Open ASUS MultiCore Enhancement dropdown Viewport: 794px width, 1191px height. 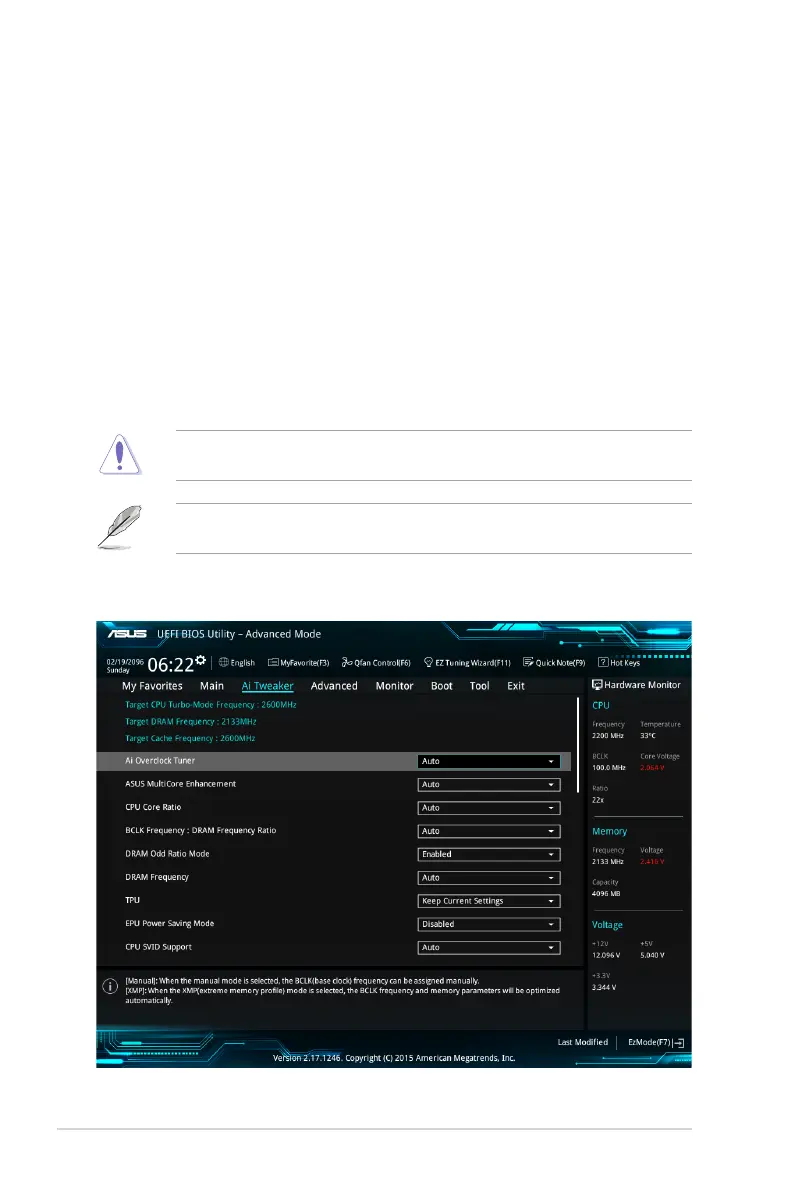click(489, 785)
